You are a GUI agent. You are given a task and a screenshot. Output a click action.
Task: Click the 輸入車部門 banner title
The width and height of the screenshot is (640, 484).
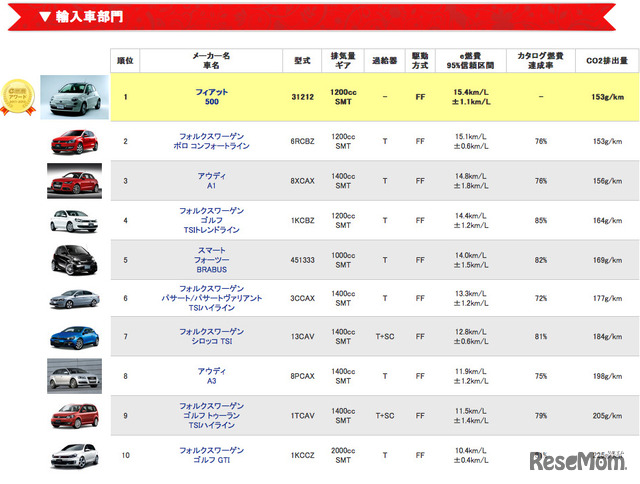(89, 17)
